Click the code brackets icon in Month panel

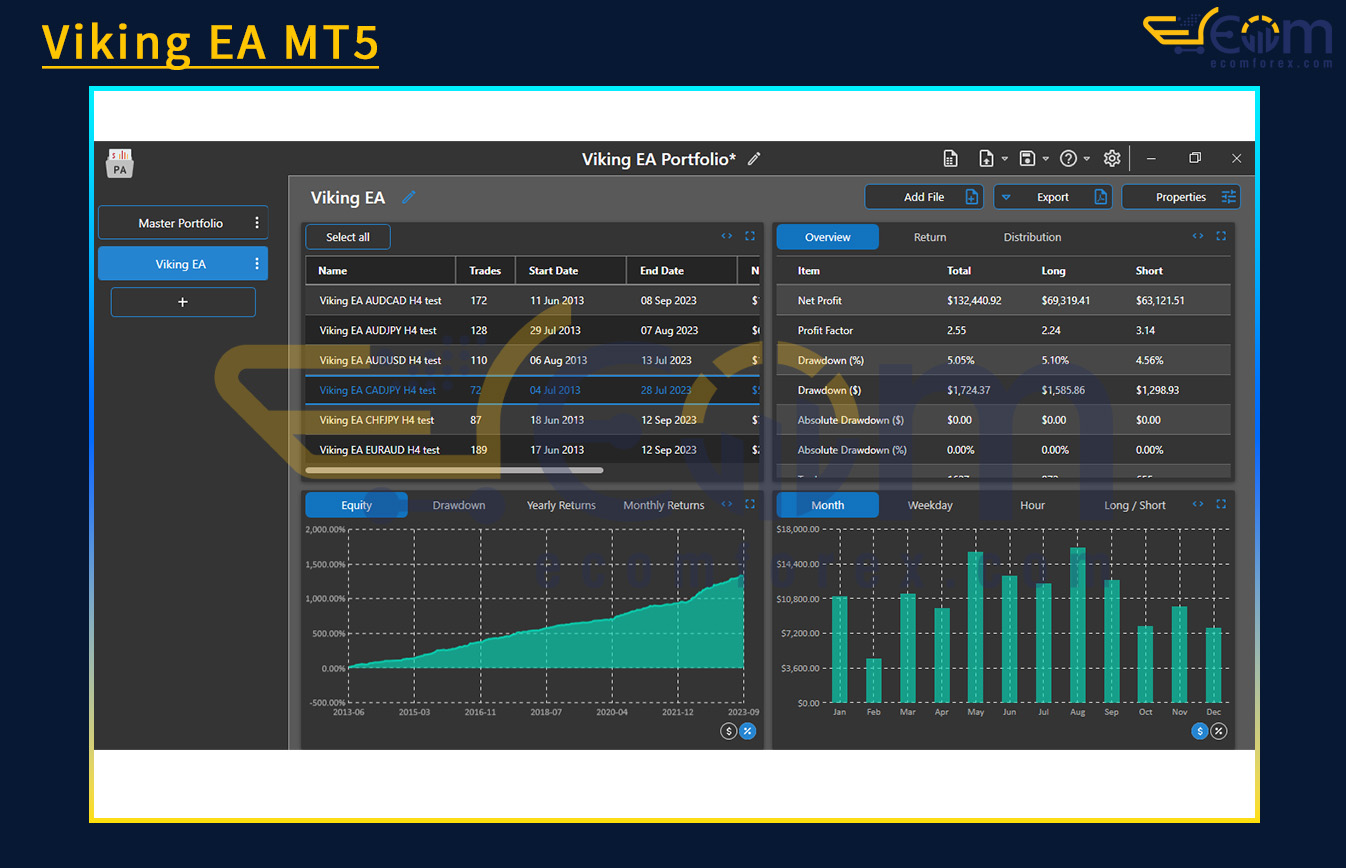point(1198,505)
